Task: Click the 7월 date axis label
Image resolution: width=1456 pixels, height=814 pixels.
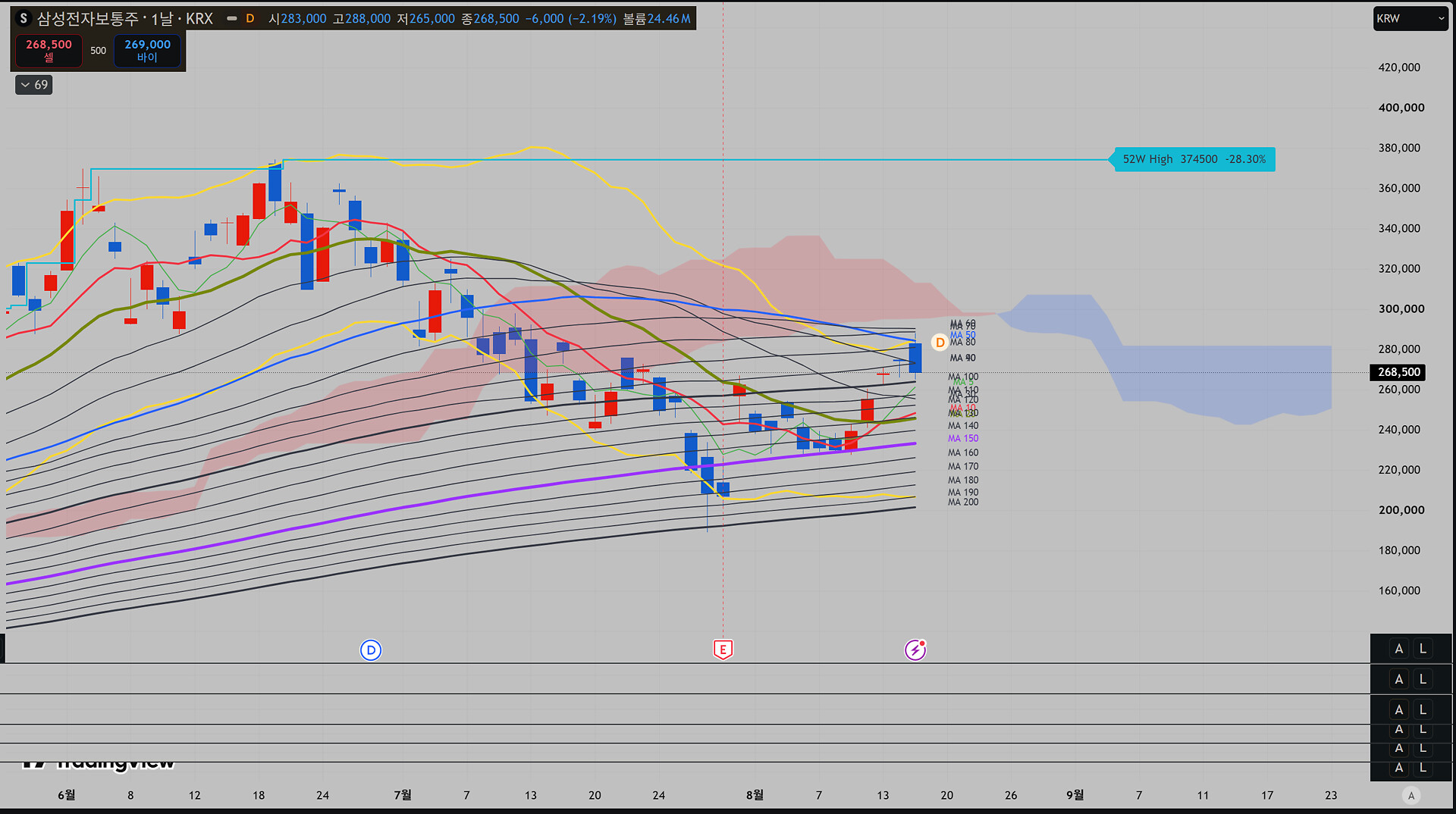Action: pos(403,794)
